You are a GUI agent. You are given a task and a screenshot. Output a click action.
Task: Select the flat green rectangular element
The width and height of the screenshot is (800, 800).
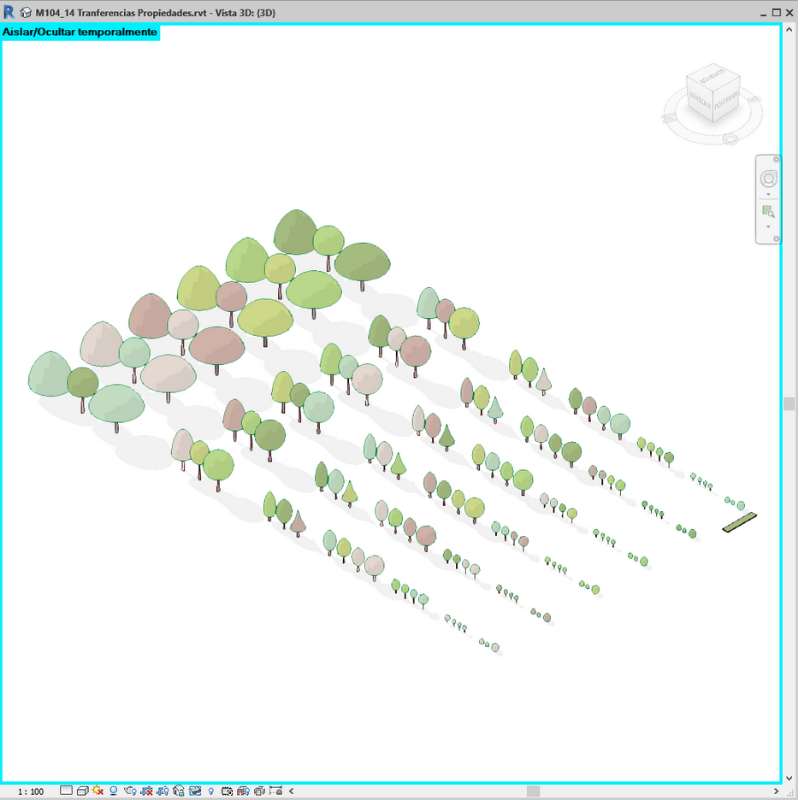coord(740,521)
